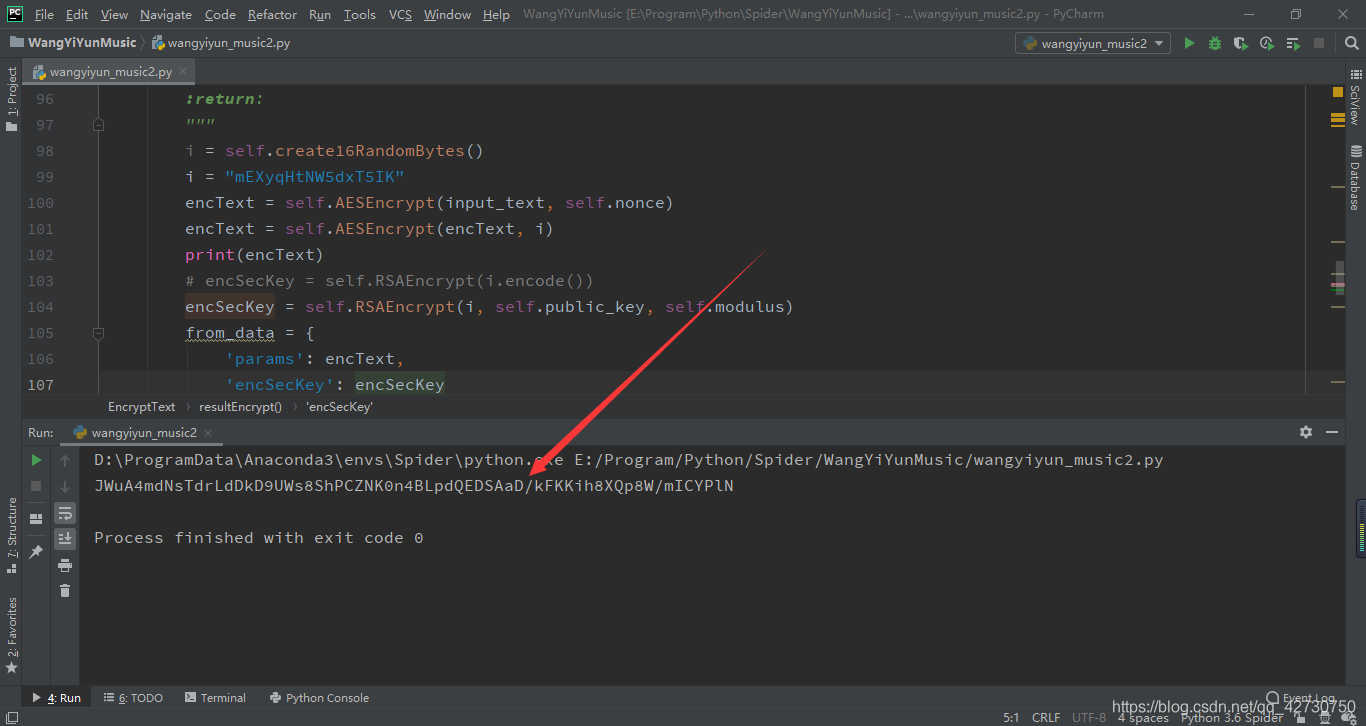Click wangyiyun_music2.py in the navigation bar
Viewport: 1366px width, 726px height.
[221, 43]
